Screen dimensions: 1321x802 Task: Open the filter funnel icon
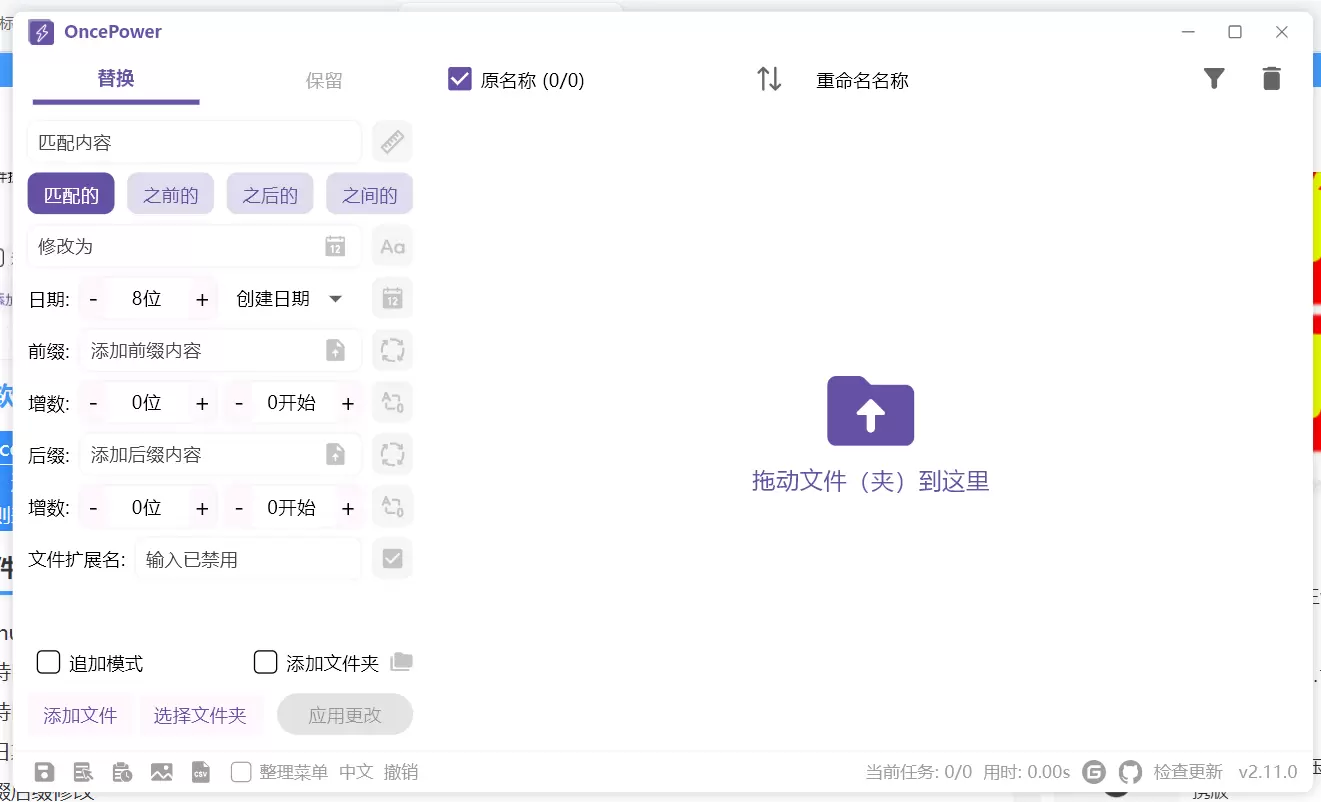tap(1214, 78)
